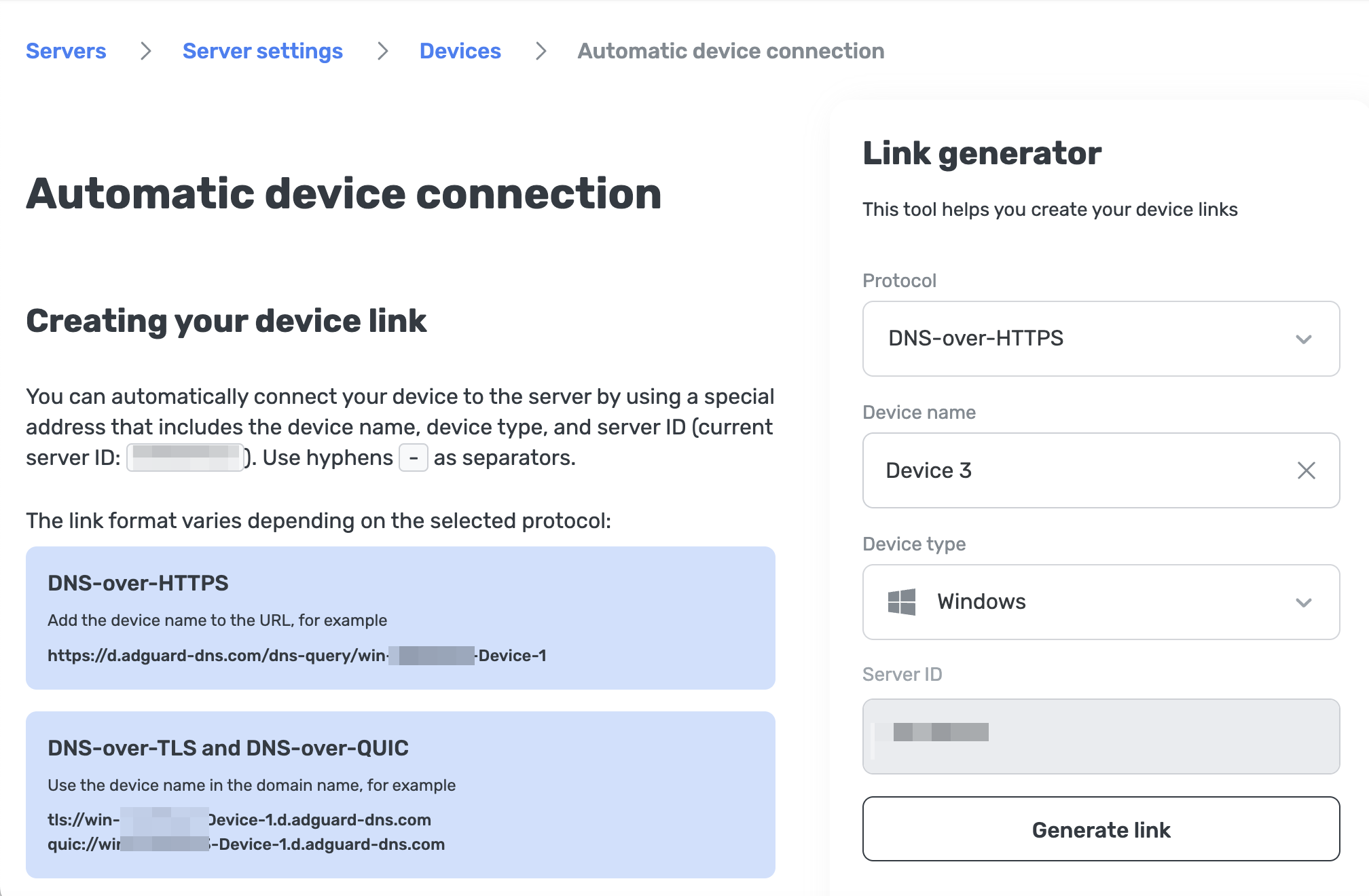The height and width of the screenshot is (896, 1369).
Task: Click the tls:// example address
Action: point(239,820)
